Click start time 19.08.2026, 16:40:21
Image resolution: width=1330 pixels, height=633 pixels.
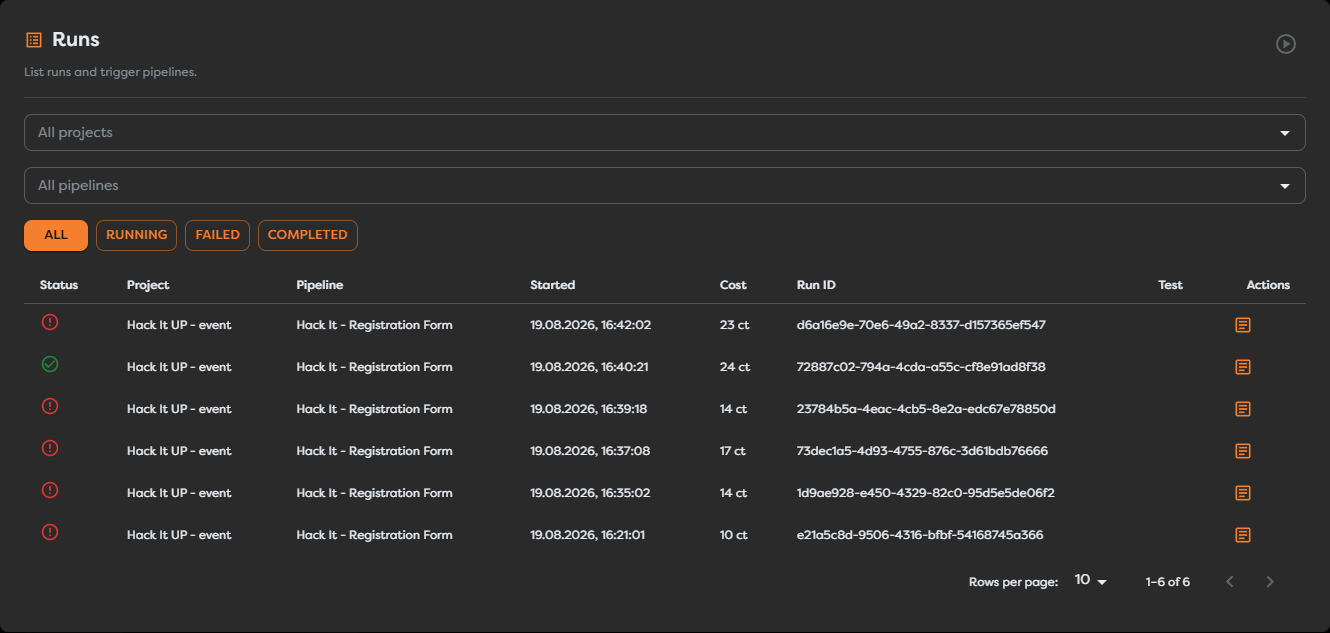(x=589, y=367)
